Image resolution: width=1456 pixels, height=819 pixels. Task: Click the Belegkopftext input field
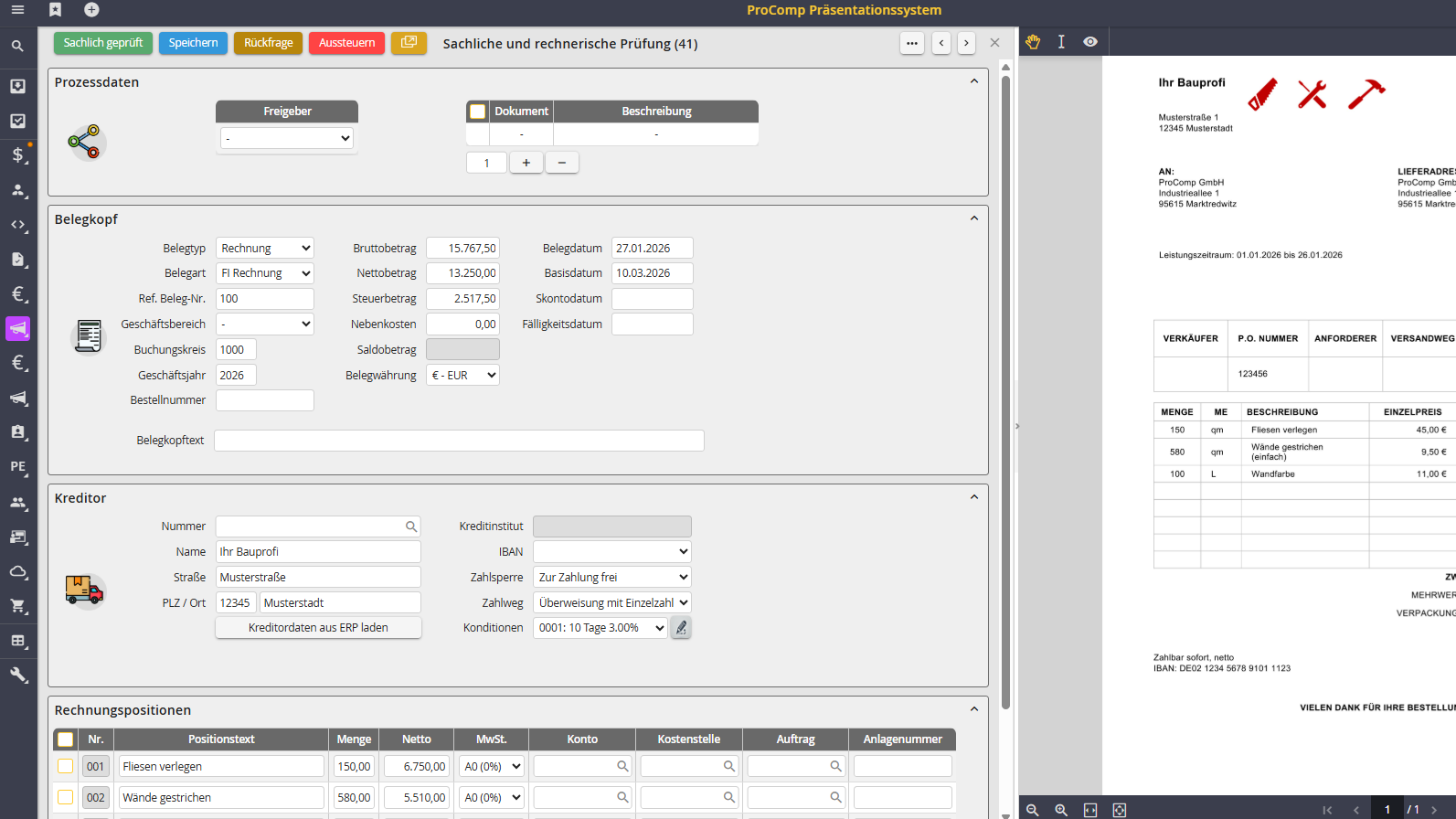point(459,441)
